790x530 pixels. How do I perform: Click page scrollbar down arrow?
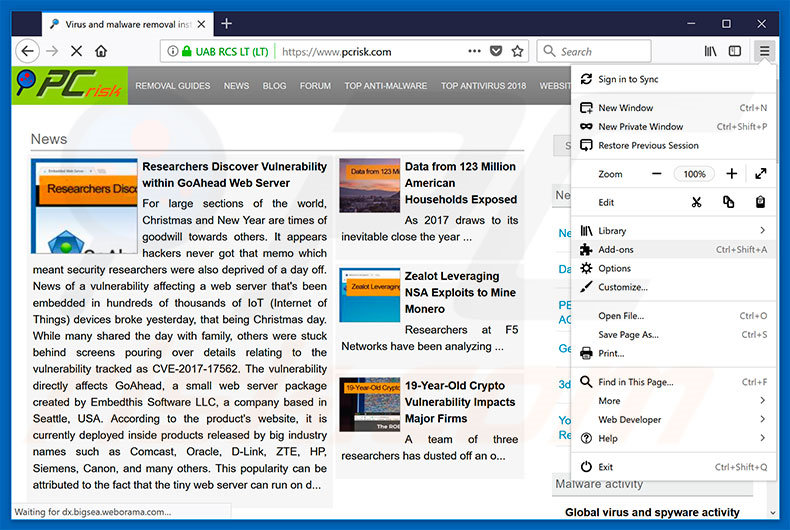pos(773,513)
